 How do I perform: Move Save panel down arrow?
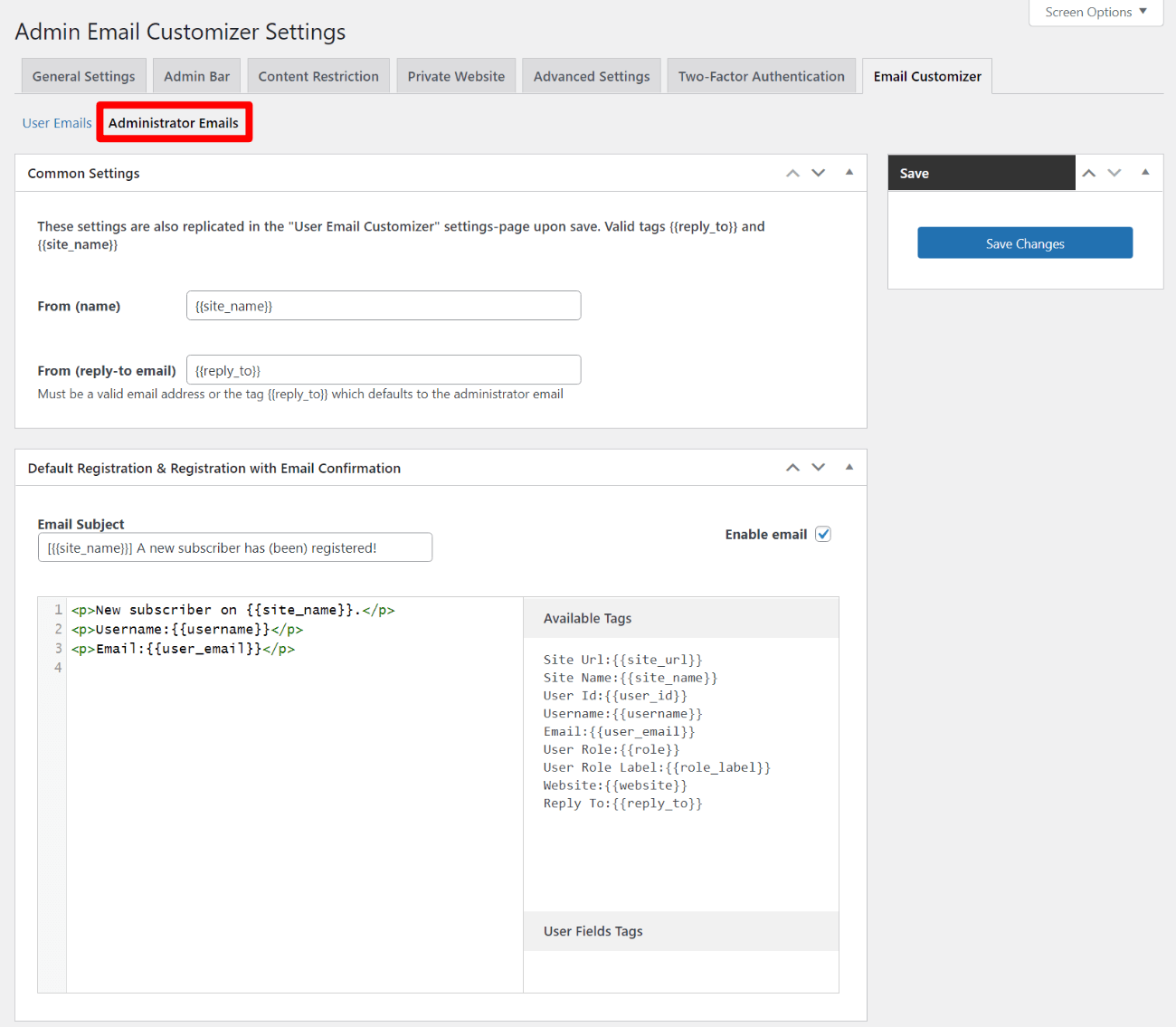click(1114, 173)
